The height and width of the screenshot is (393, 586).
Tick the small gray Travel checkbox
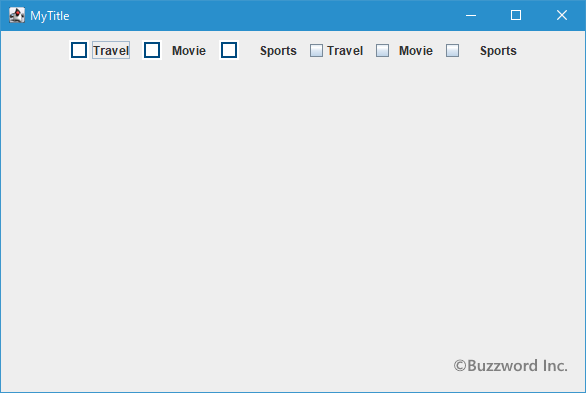316,50
